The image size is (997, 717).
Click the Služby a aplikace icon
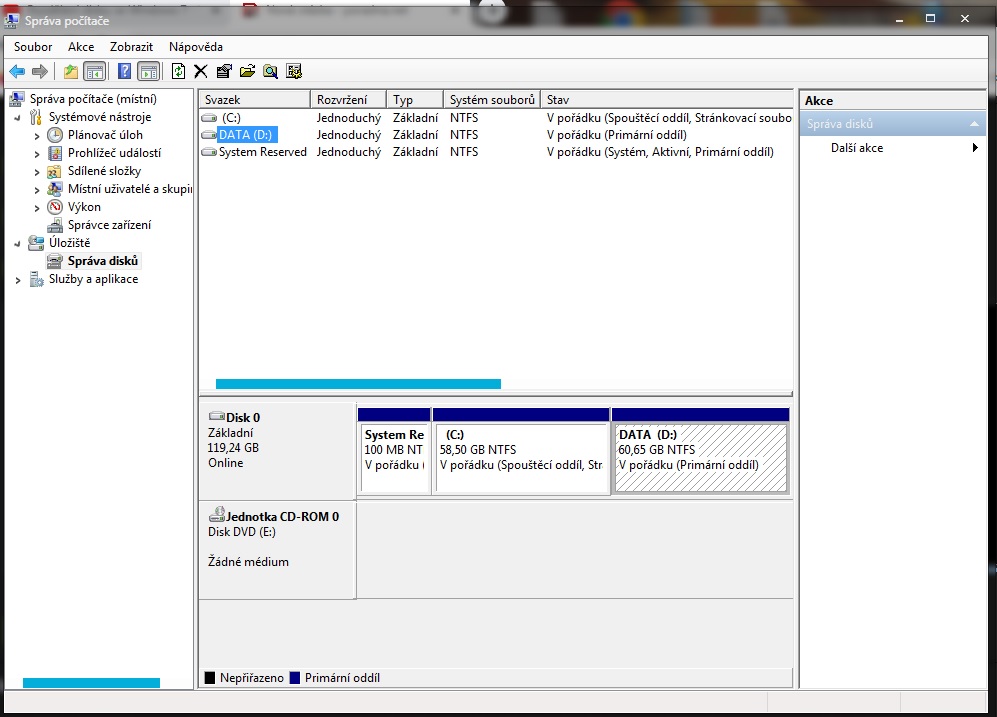(36, 278)
